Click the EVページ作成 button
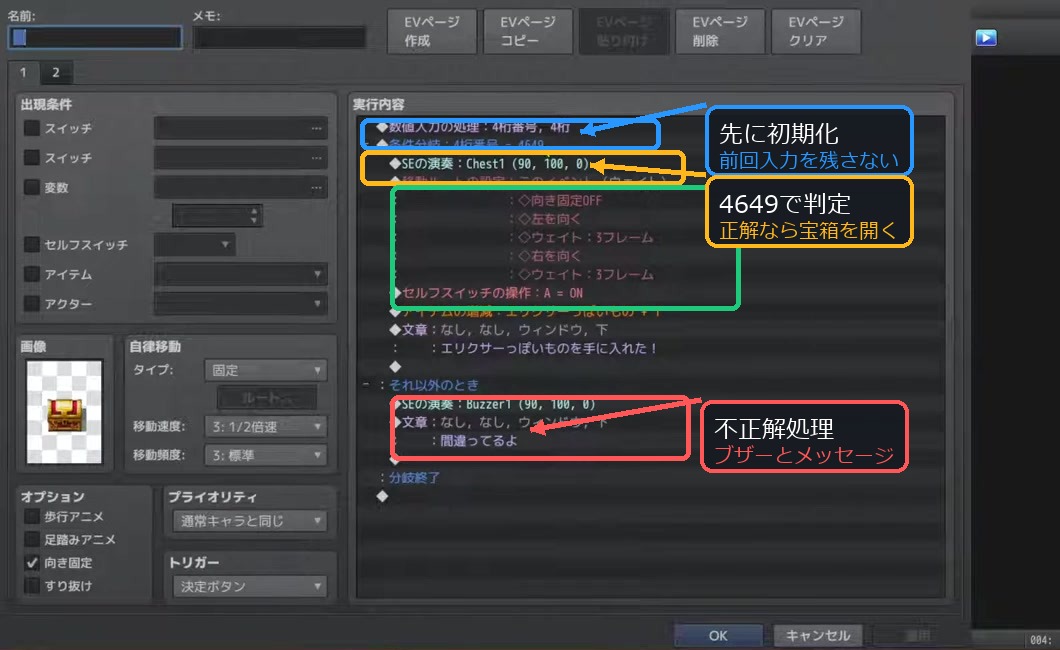This screenshot has height=650, width=1060. click(432, 32)
